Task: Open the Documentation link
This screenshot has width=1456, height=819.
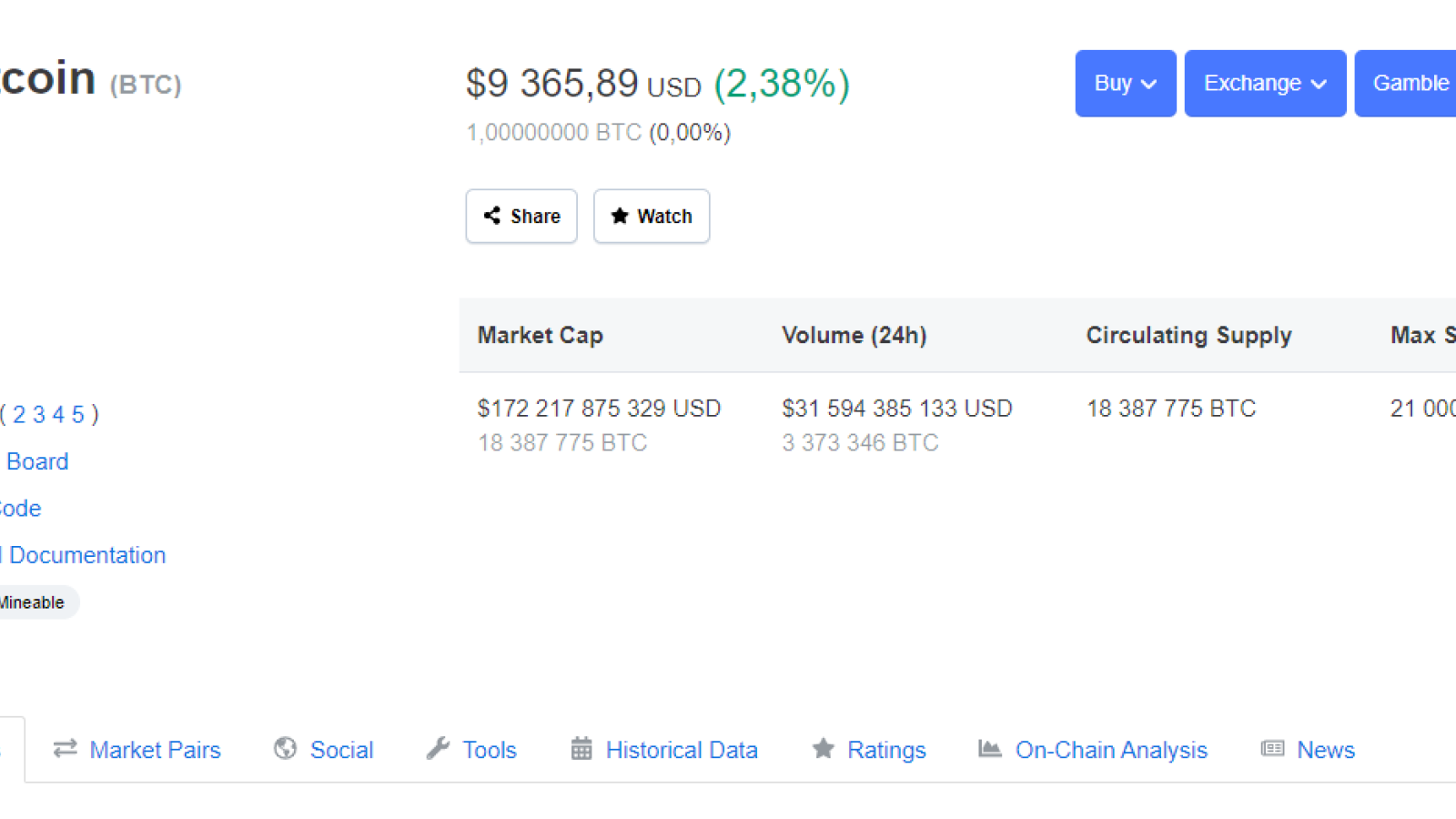Action: tap(87, 555)
